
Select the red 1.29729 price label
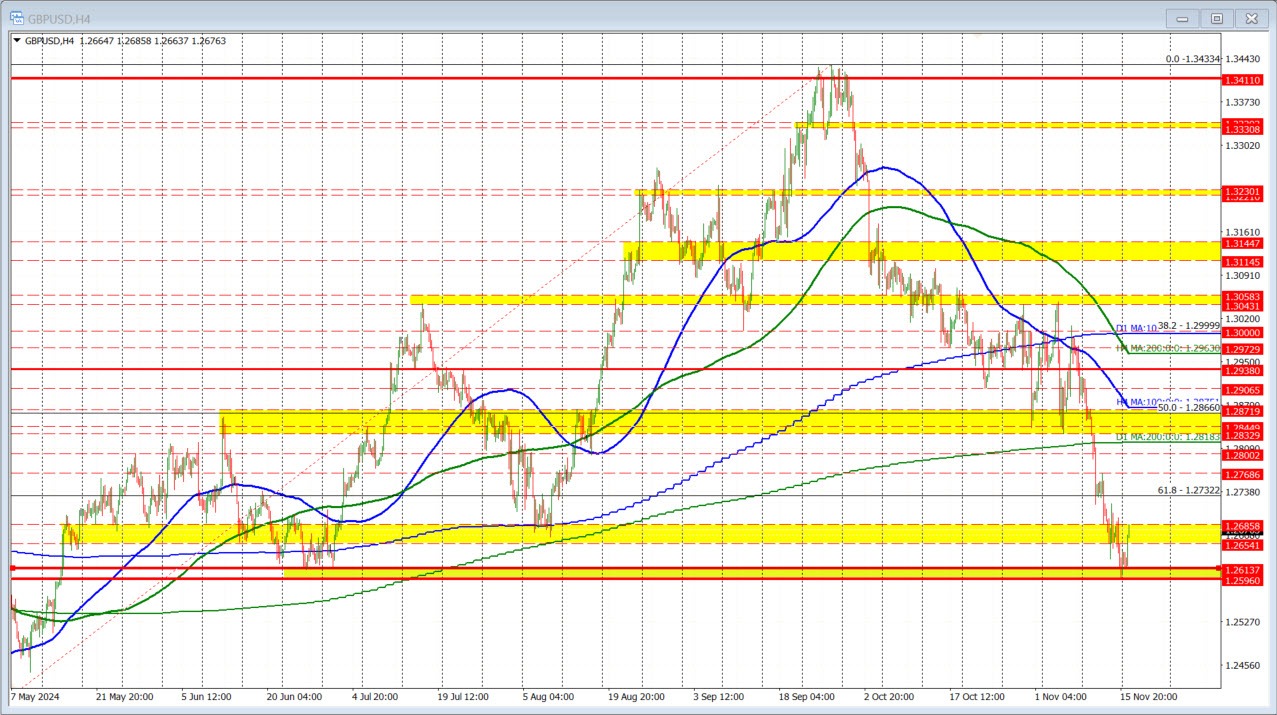tap(1244, 349)
